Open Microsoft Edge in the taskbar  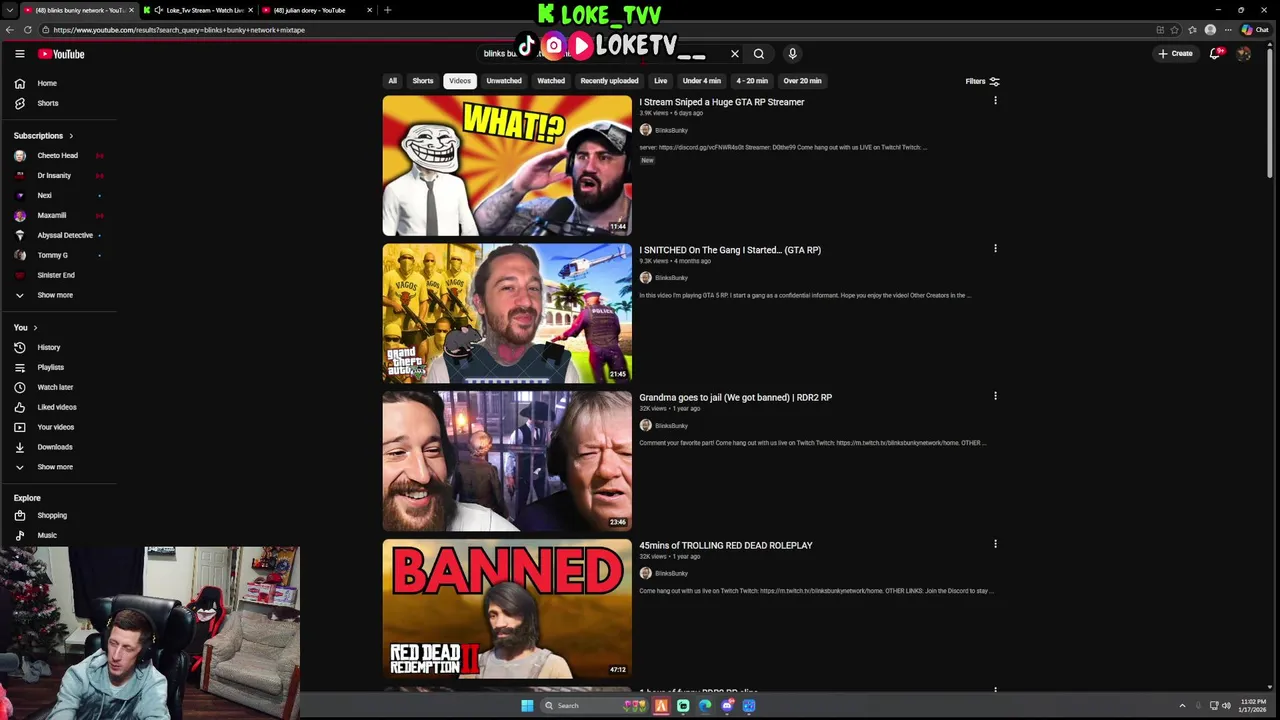[x=705, y=705]
